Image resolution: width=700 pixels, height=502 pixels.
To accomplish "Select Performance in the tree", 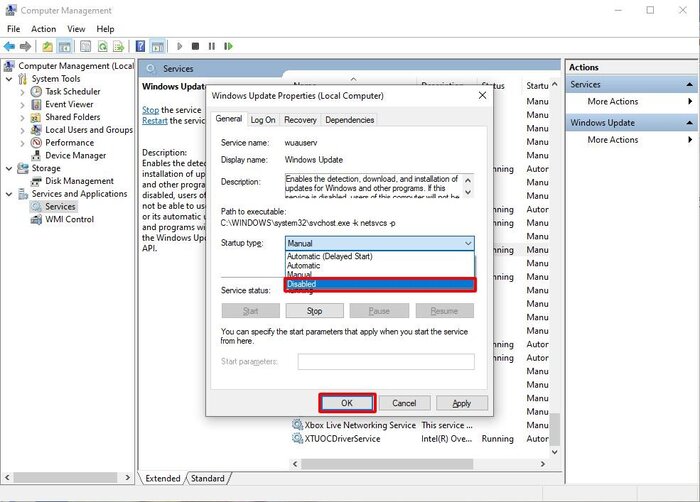I will 69,142.
